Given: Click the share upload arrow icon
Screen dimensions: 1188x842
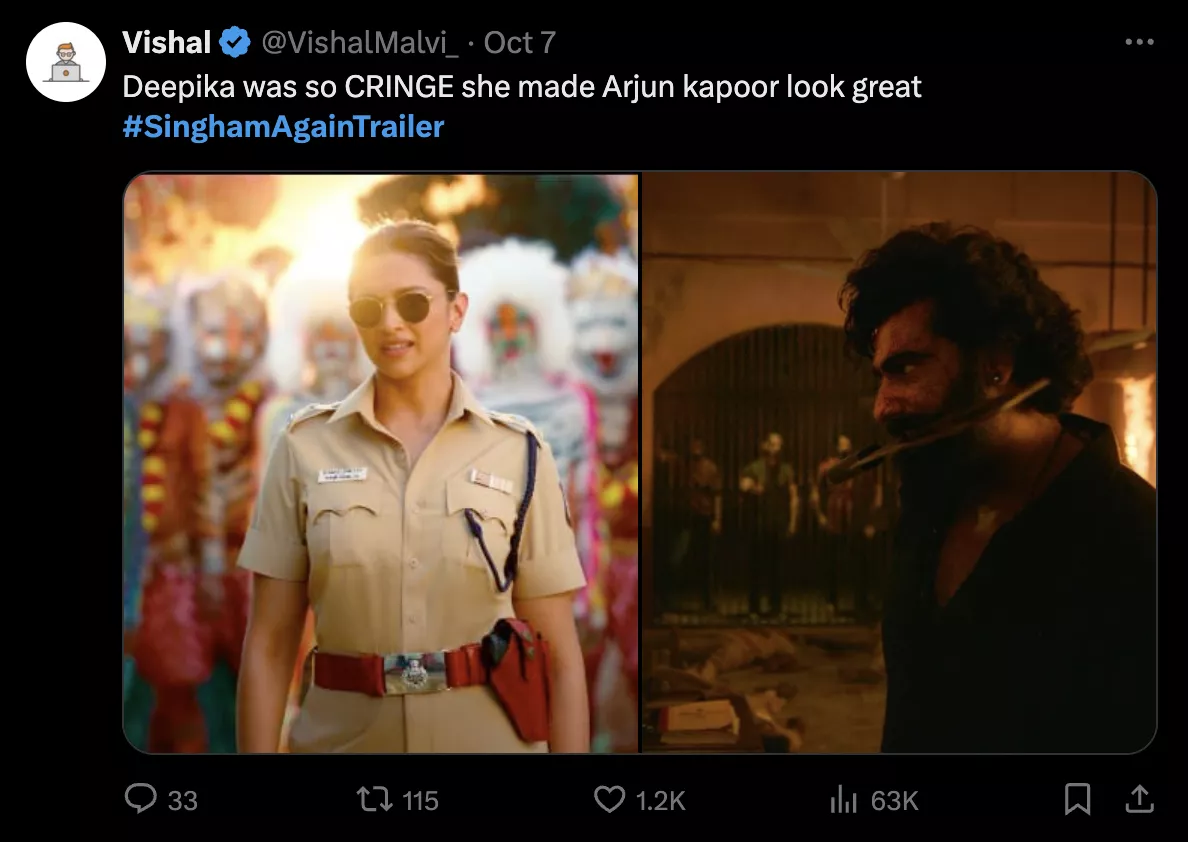Looking at the screenshot, I should (1139, 798).
